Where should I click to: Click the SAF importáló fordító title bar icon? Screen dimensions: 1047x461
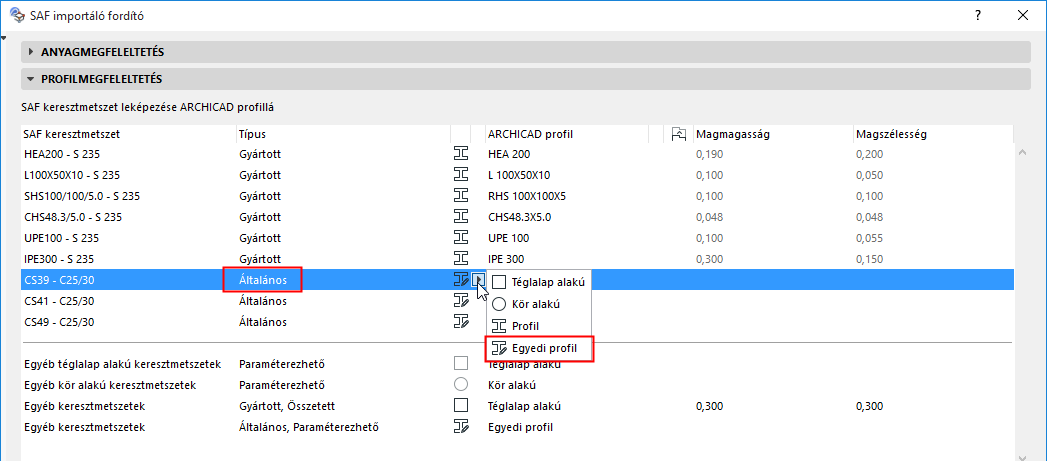click(x=17, y=15)
